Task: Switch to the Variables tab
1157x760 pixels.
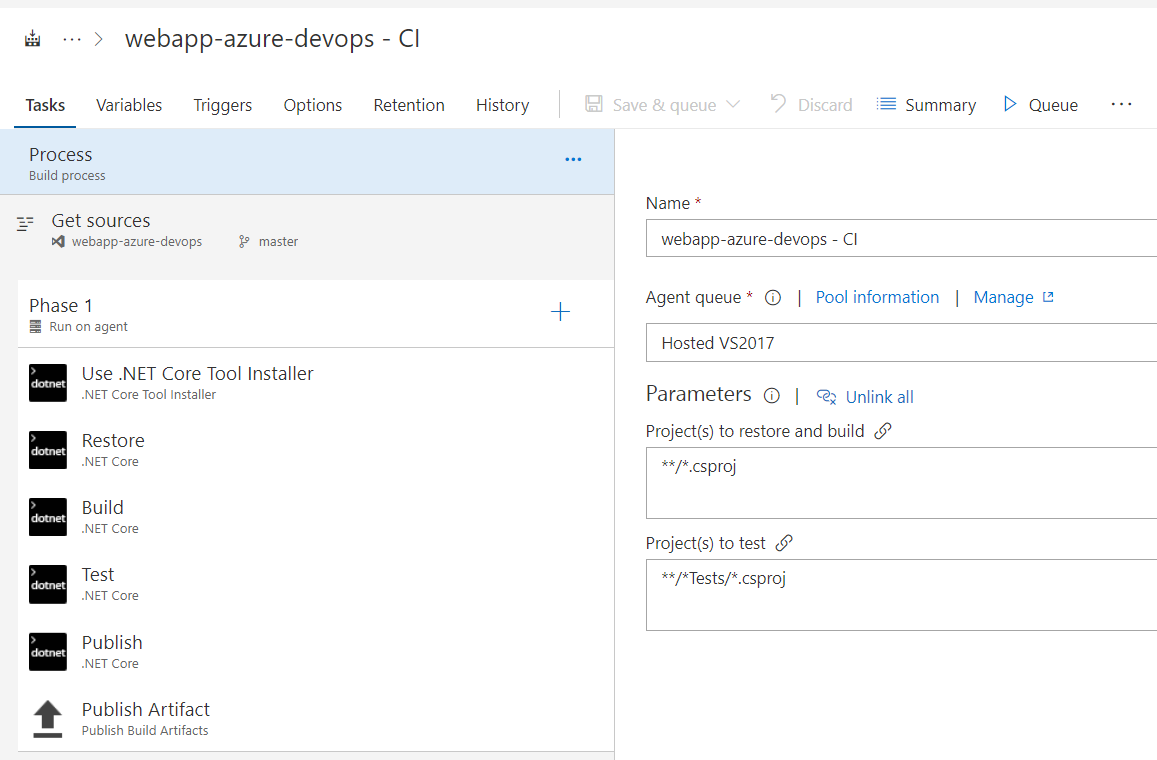Action: 129,106
